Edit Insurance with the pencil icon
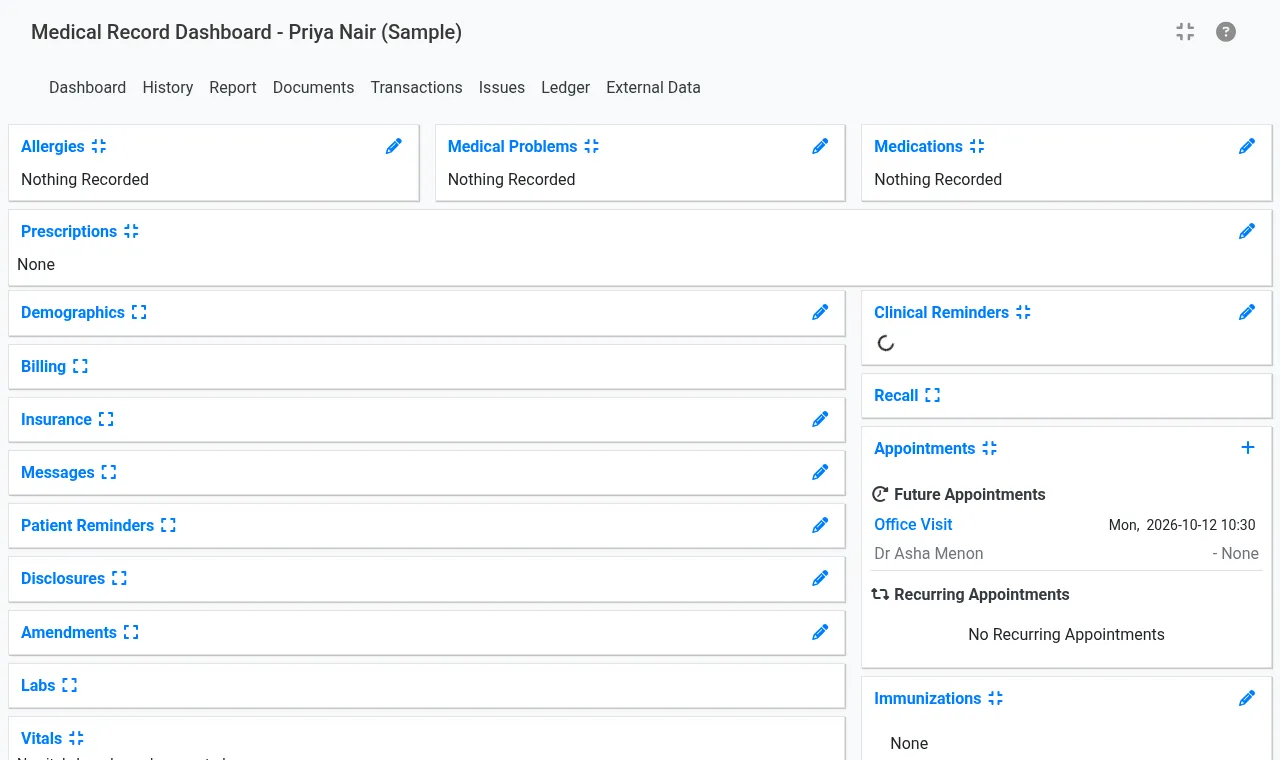The width and height of the screenshot is (1280, 760). pos(820,419)
